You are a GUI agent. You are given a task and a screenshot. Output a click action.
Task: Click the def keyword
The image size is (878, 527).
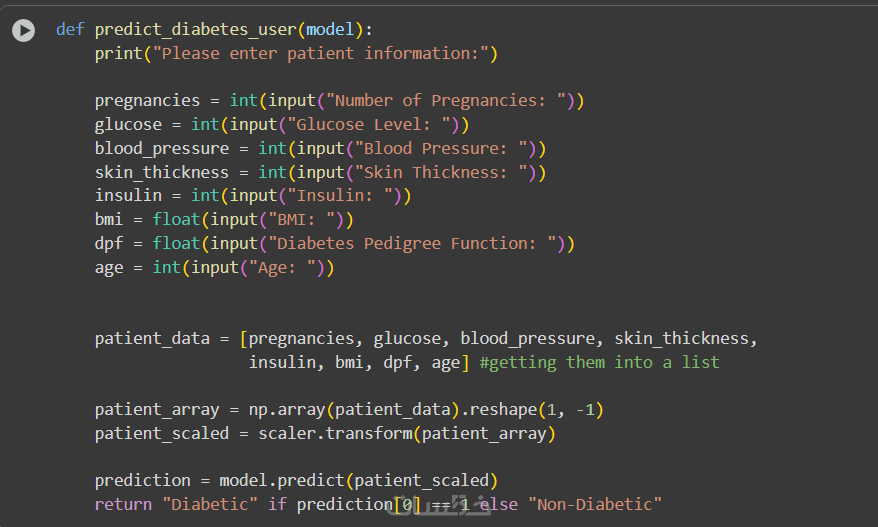click(70, 29)
